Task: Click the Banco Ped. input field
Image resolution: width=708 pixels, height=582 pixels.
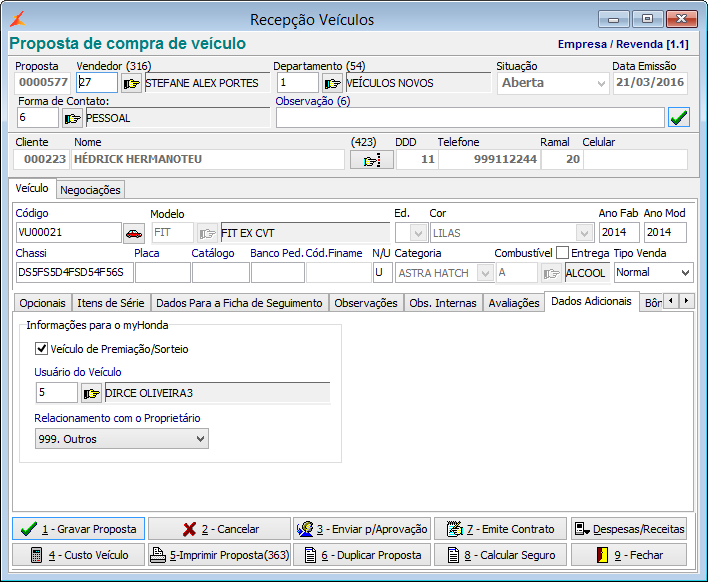Action: point(278,273)
